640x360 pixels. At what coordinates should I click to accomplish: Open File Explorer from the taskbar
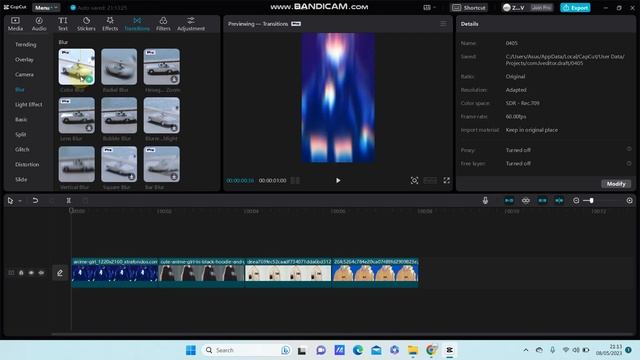coord(413,350)
